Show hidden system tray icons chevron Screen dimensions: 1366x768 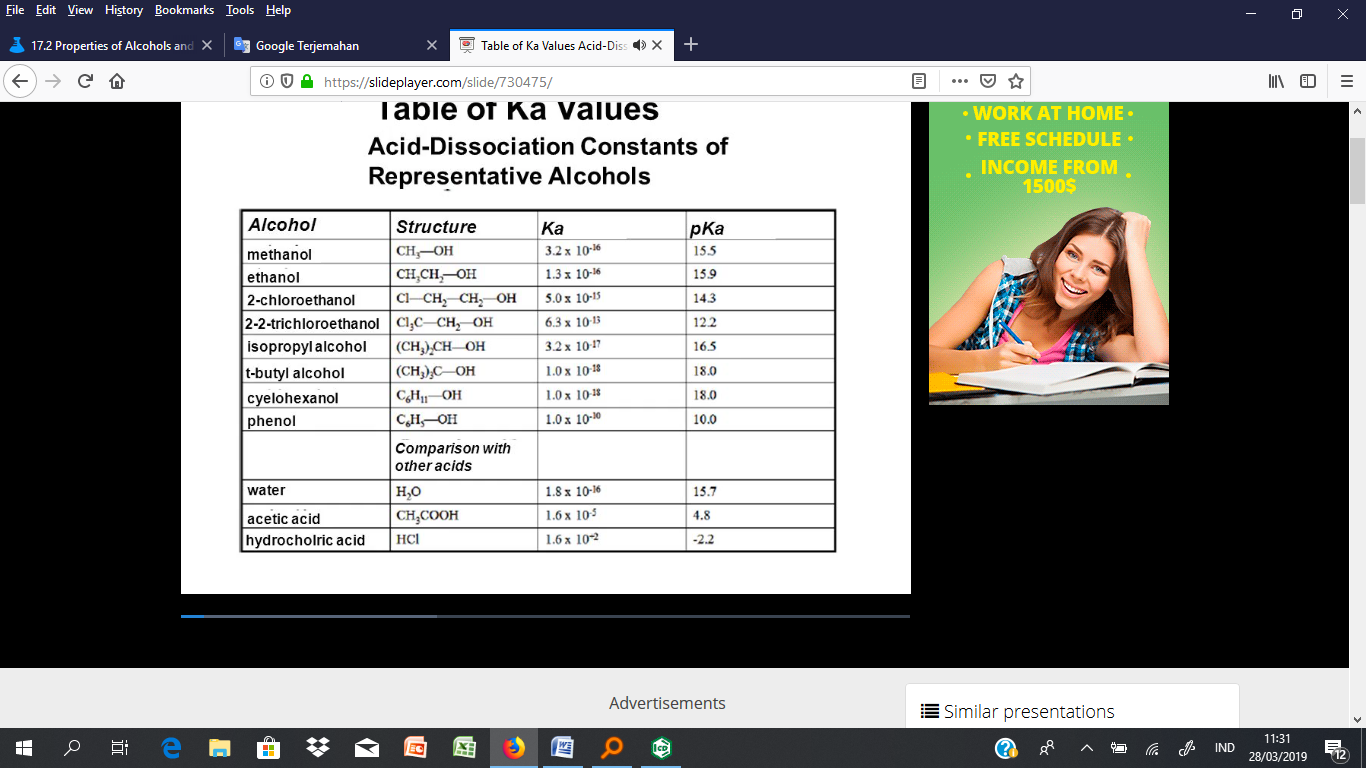[x=1086, y=748]
